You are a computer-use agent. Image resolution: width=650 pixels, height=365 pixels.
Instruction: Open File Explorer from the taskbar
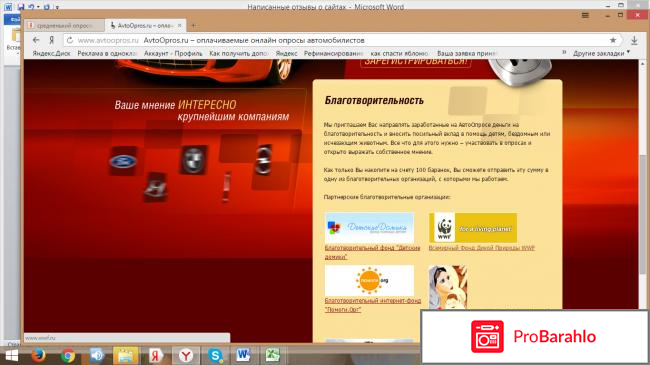(x=126, y=355)
